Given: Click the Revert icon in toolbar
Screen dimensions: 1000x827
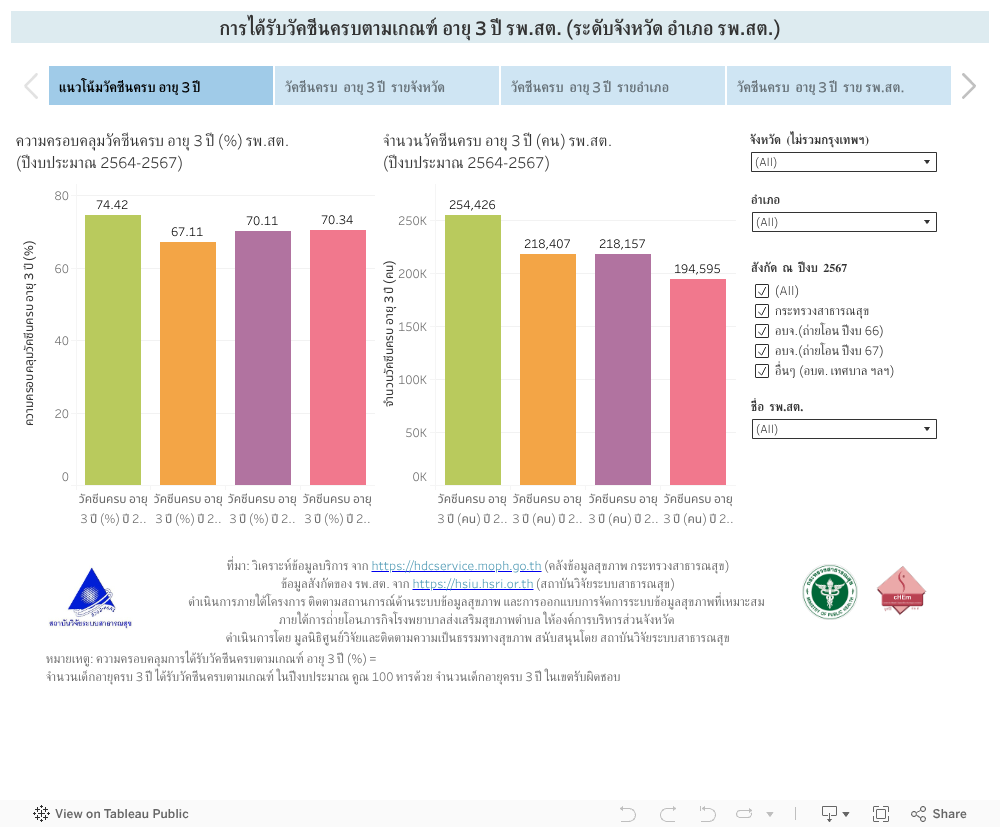Looking at the screenshot, I should coord(707,814).
